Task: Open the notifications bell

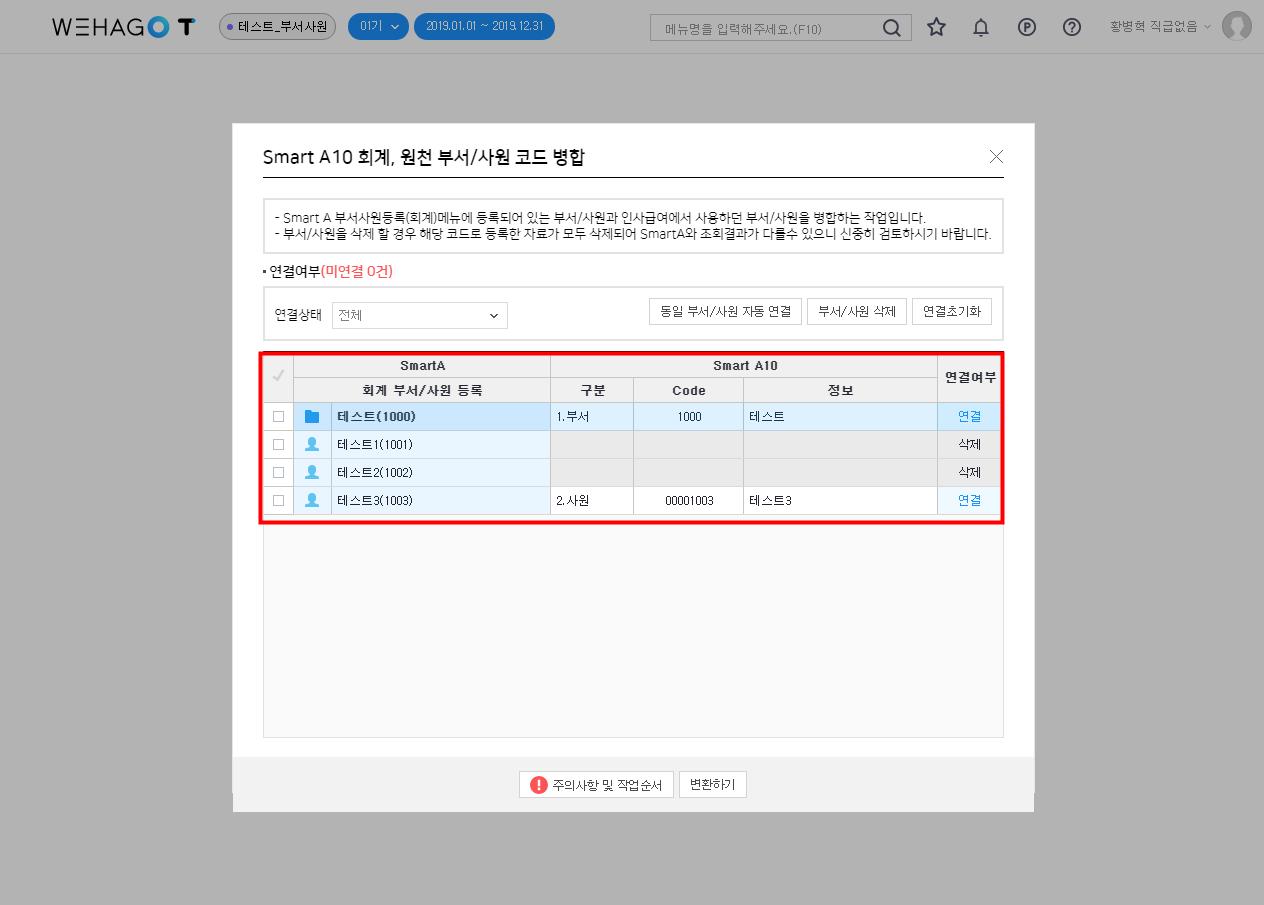Action: (x=981, y=27)
